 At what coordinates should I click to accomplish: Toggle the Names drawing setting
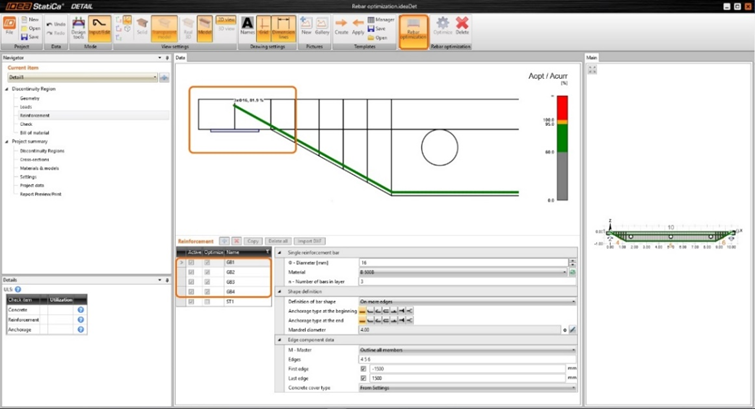click(247, 23)
